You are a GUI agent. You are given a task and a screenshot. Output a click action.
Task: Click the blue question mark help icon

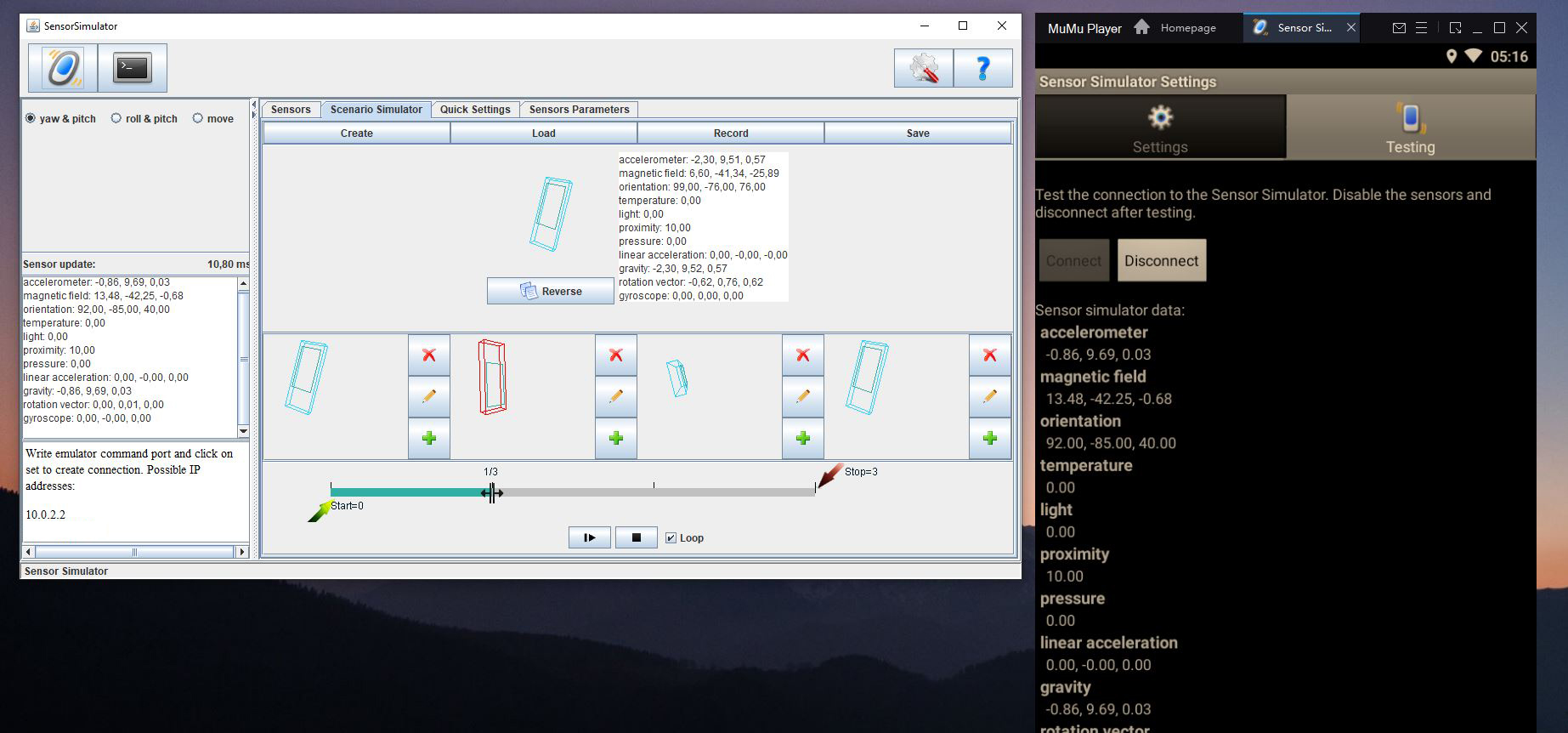coord(982,68)
